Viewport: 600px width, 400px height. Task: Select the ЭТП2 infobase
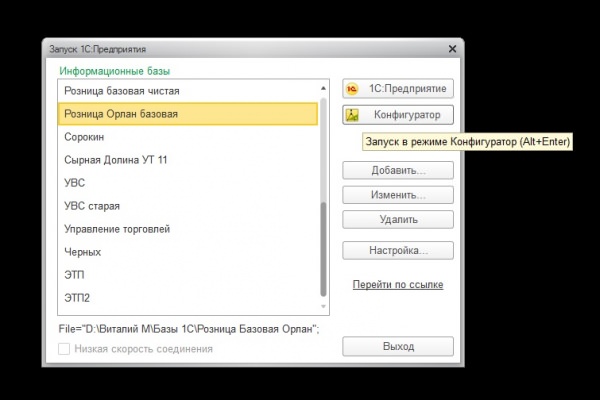[188, 298]
